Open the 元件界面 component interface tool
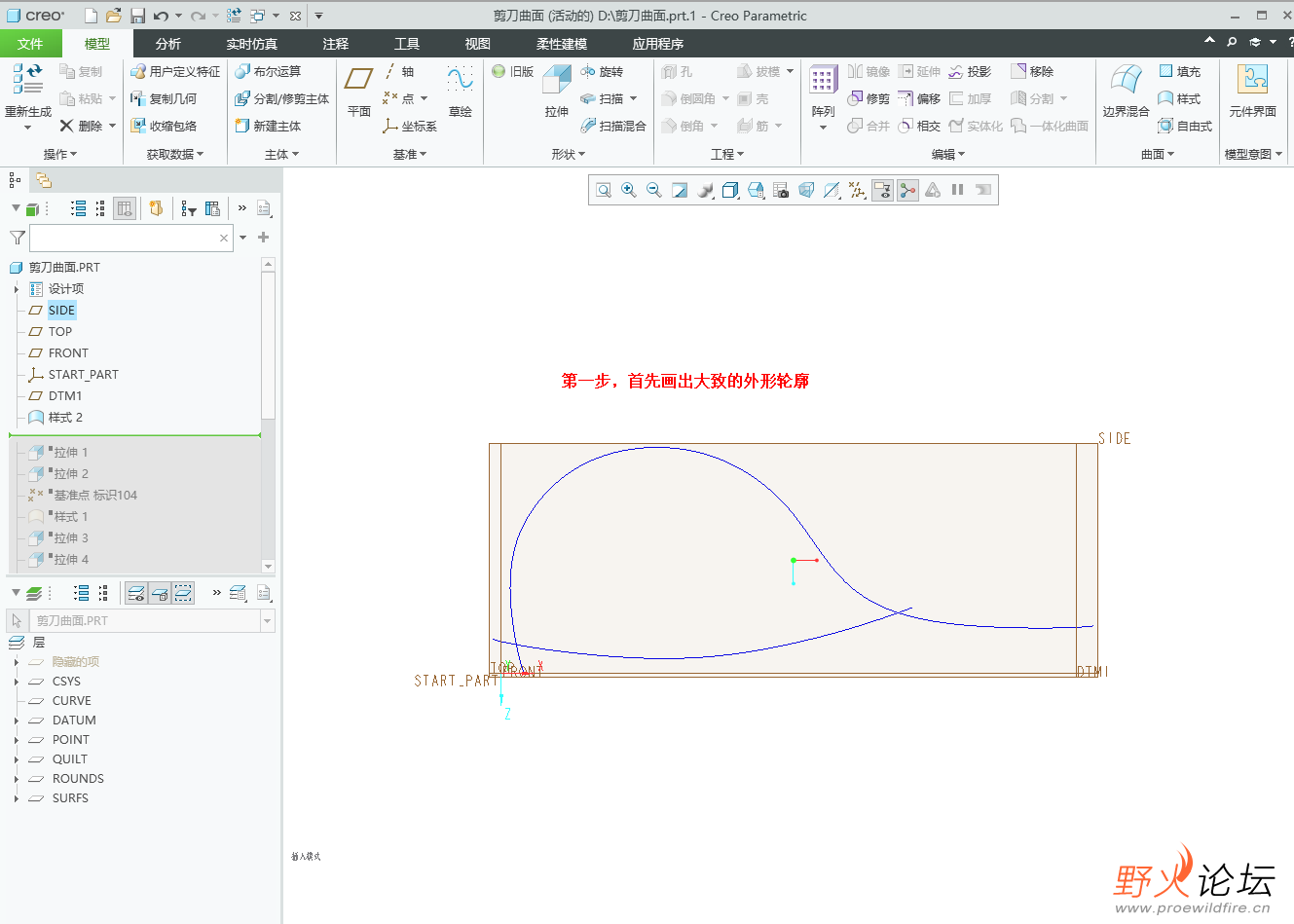Image resolution: width=1294 pixels, height=924 pixels. [x=1252, y=92]
